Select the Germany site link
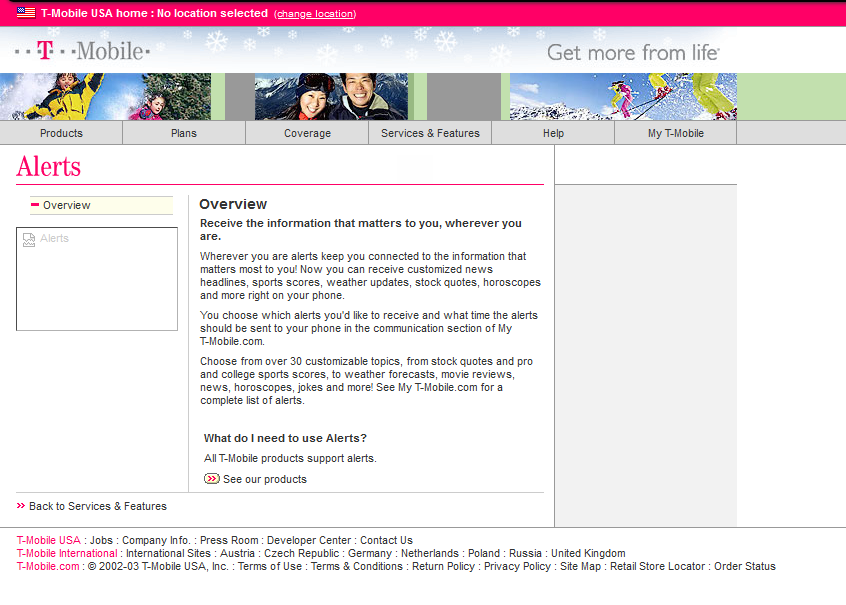This screenshot has width=846, height=605. pyautogui.click(x=370, y=553)
